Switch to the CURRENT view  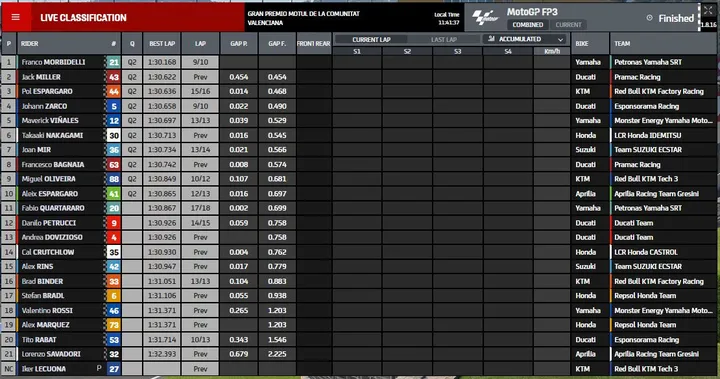pyautogui.click(x=568, y=25)
